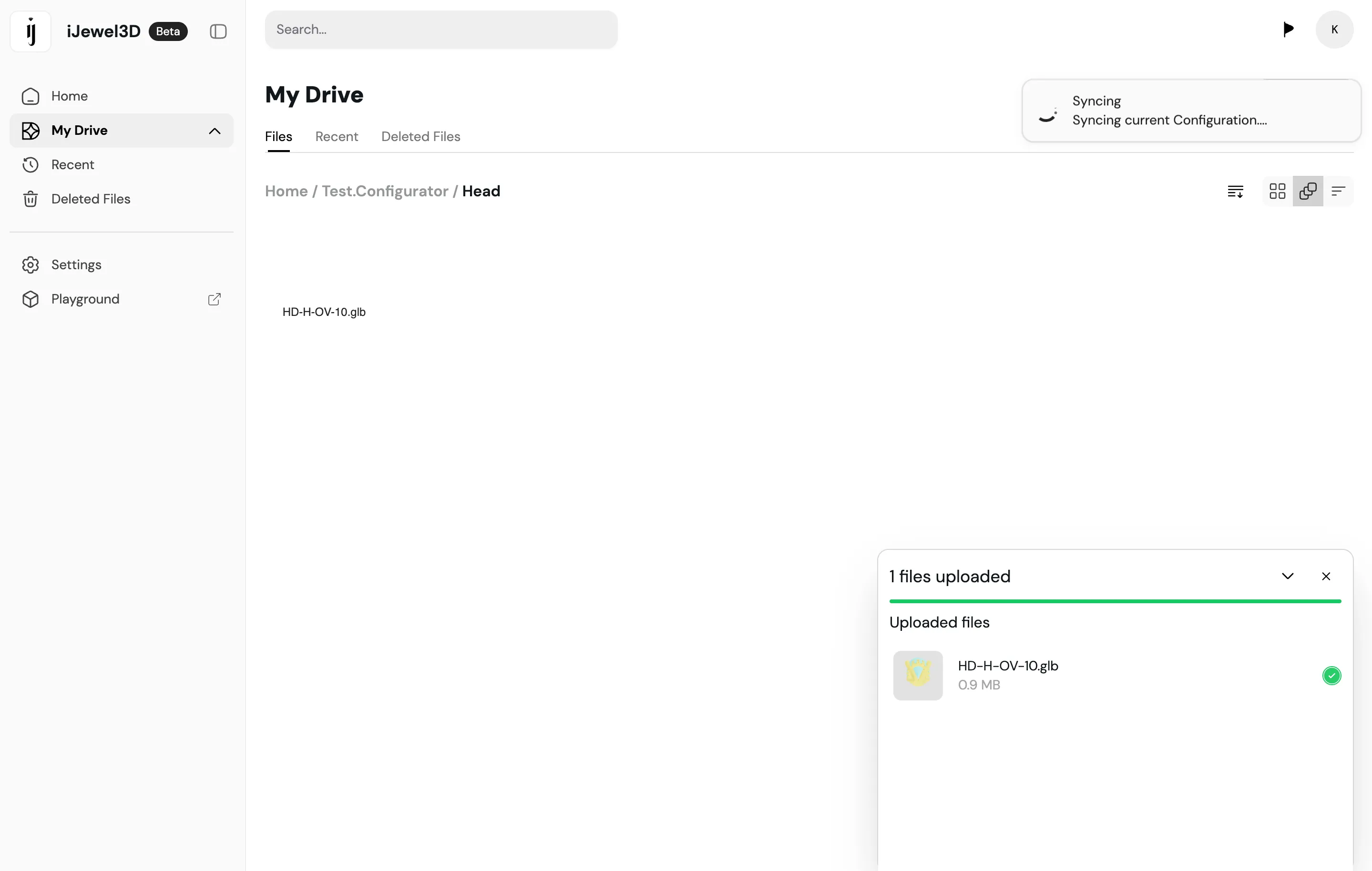
Task: Switch file view to grid layout
Action: tap(1277, 191)
